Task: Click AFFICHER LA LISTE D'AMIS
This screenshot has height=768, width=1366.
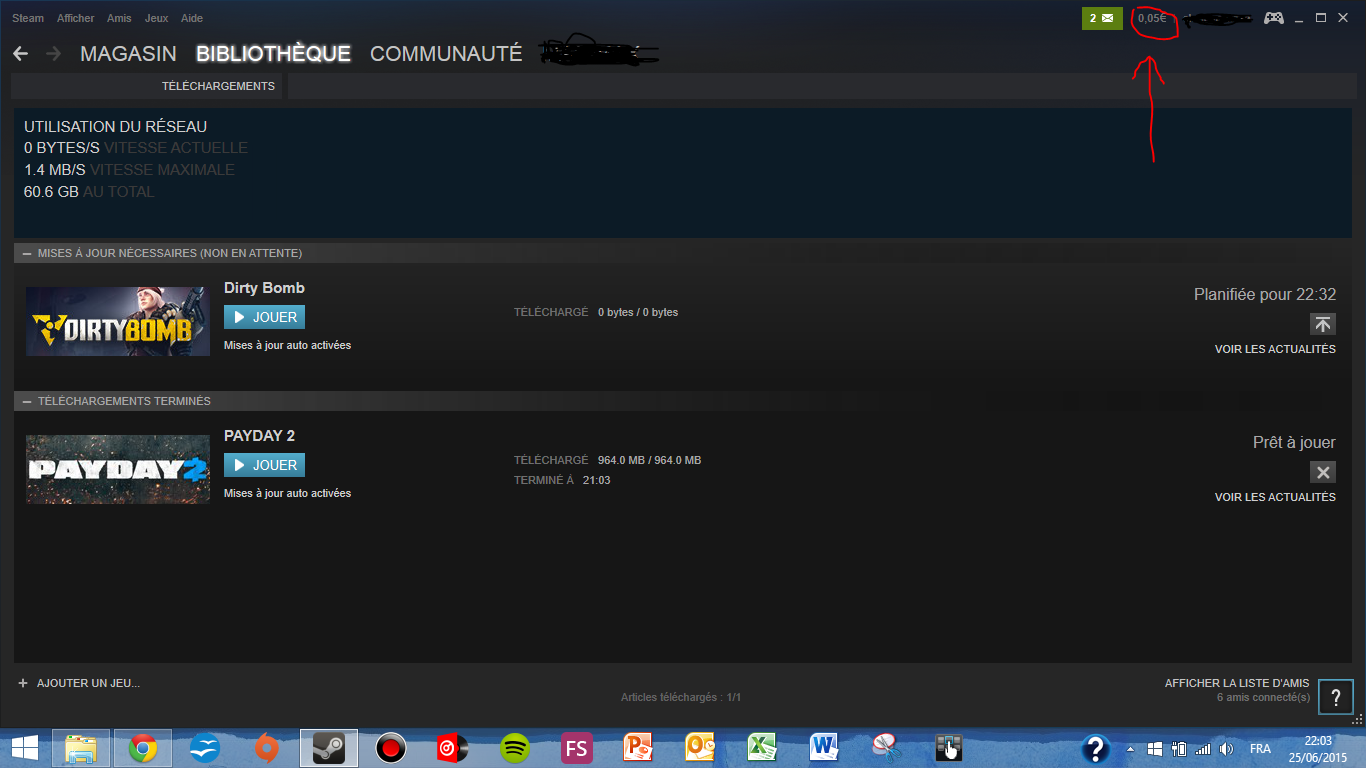Action: (1237, 683)
